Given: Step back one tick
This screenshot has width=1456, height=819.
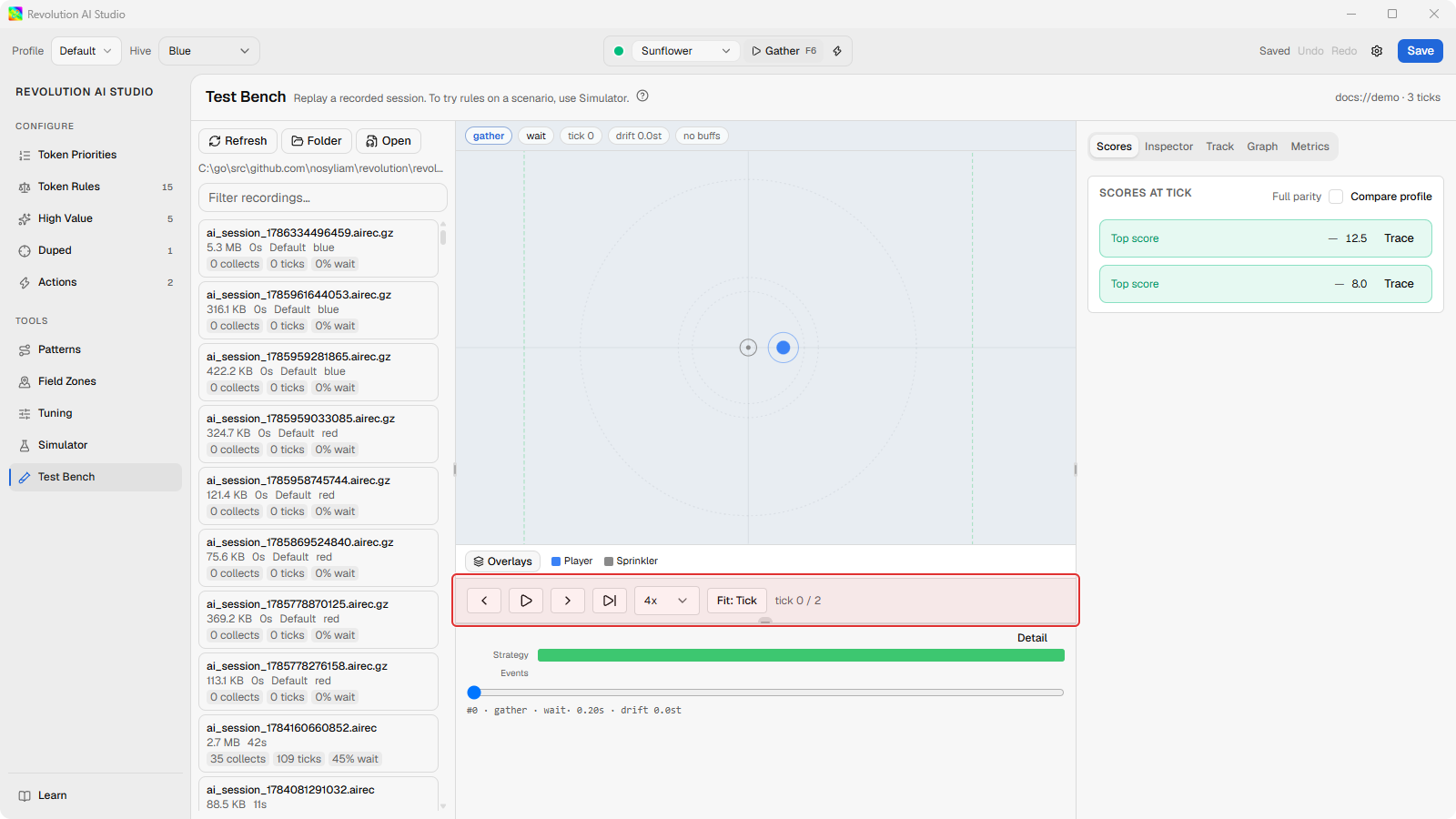Looking at the screenshot, I should [484, 601].
